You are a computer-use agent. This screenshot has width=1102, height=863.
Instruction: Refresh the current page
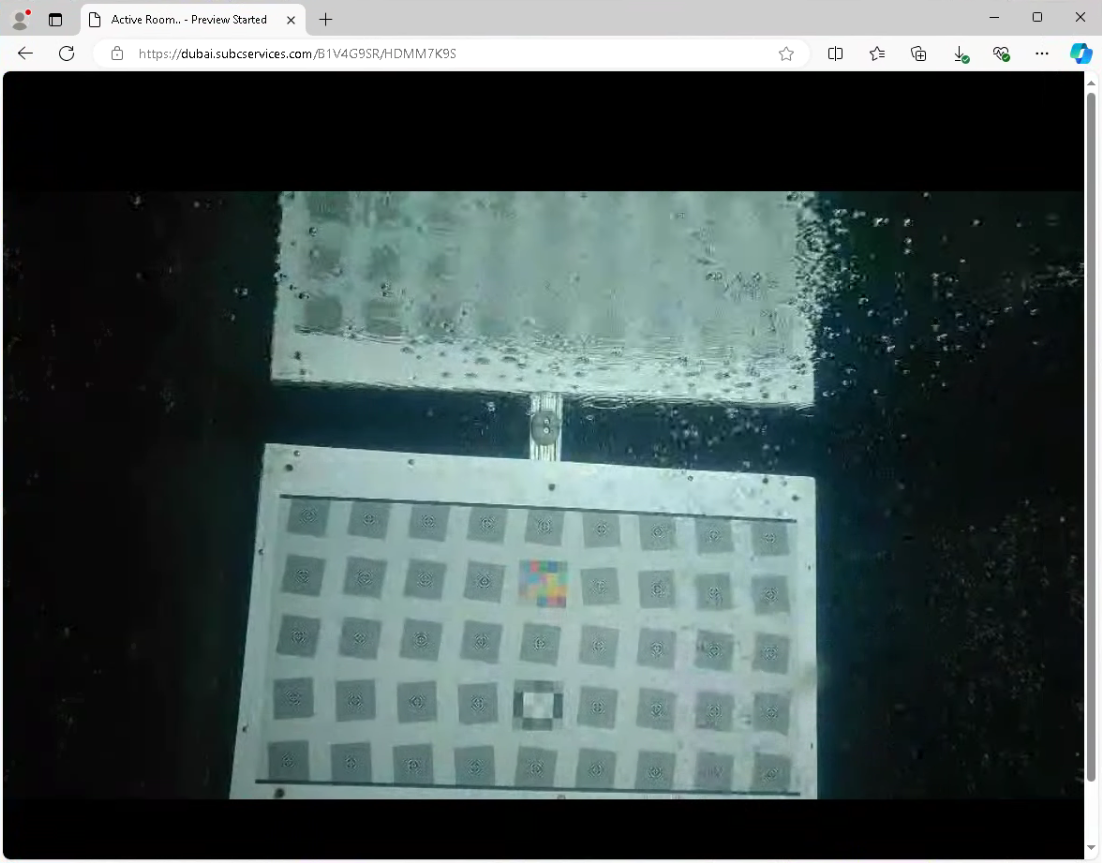[x=66, y=54]
